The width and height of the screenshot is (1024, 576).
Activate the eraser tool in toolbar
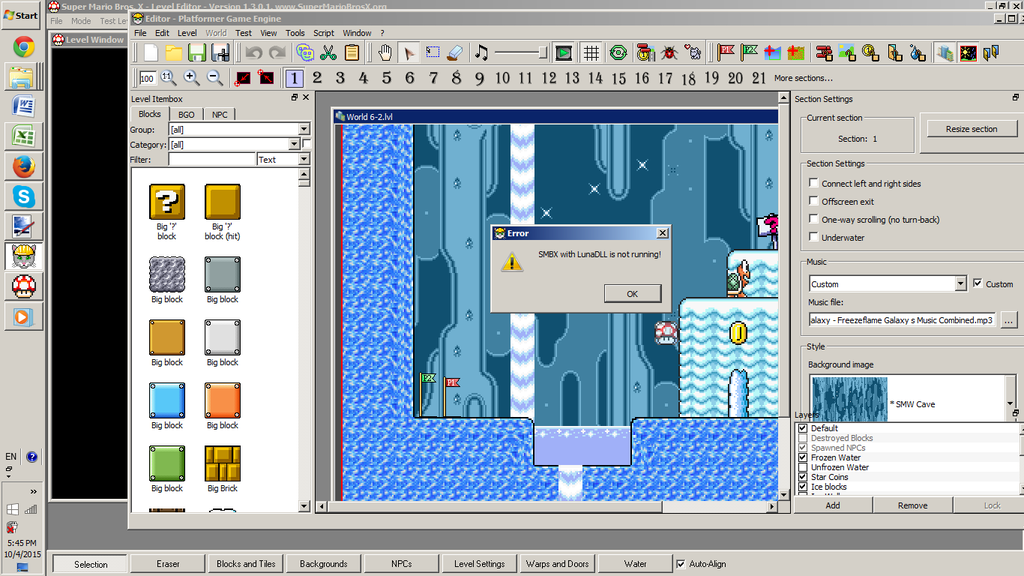[455, 53]
